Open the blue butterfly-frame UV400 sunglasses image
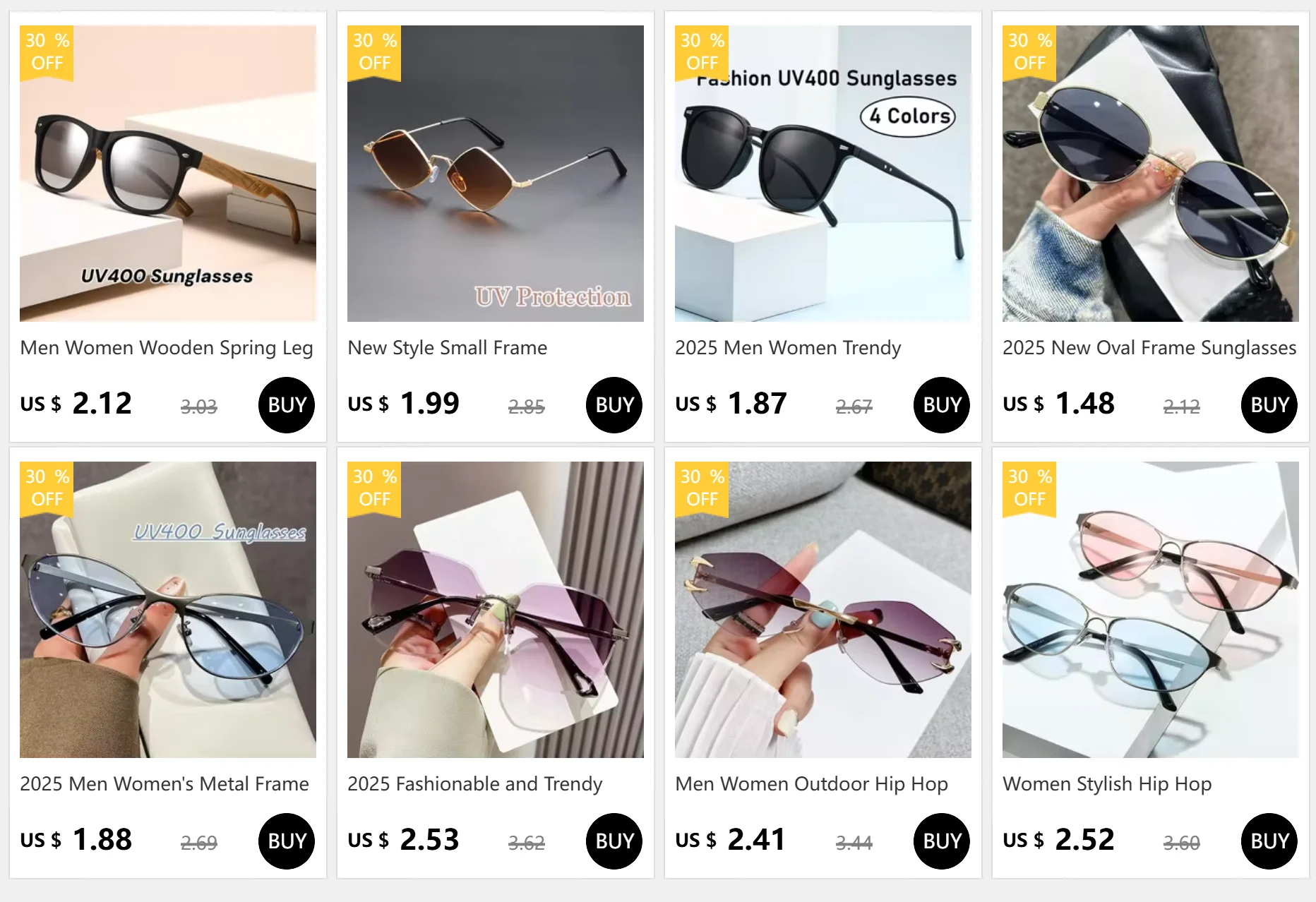Viewport: 1316px width, 902px height. [168, 610]
